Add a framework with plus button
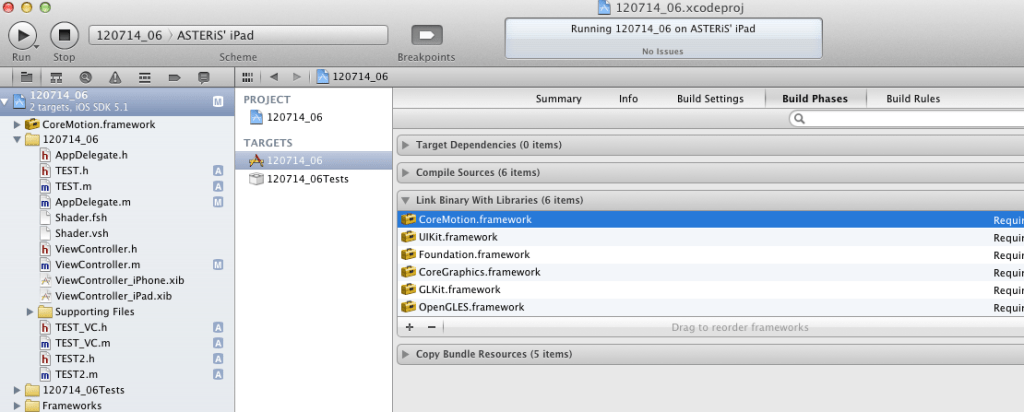 [x=409, y=327]
